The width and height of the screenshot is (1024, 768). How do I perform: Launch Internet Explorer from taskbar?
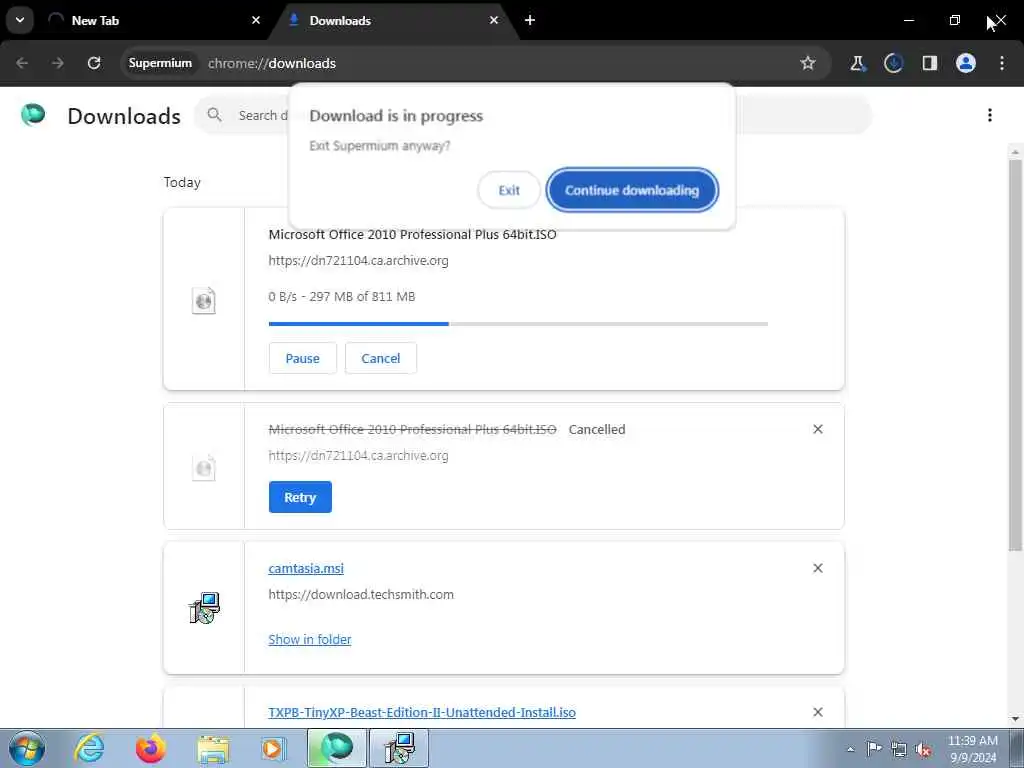[89, 748]
